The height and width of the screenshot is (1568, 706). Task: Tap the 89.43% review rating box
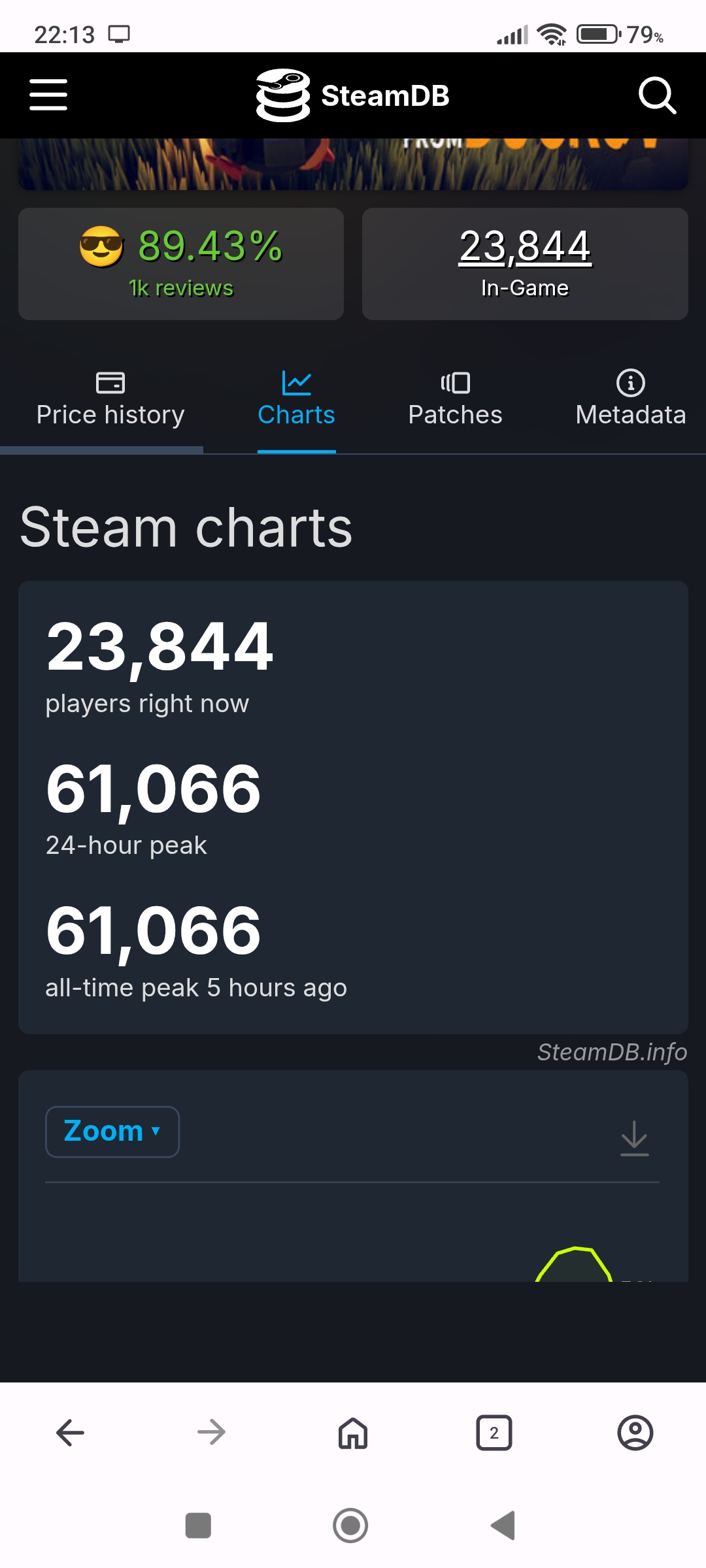click(181, 264)
